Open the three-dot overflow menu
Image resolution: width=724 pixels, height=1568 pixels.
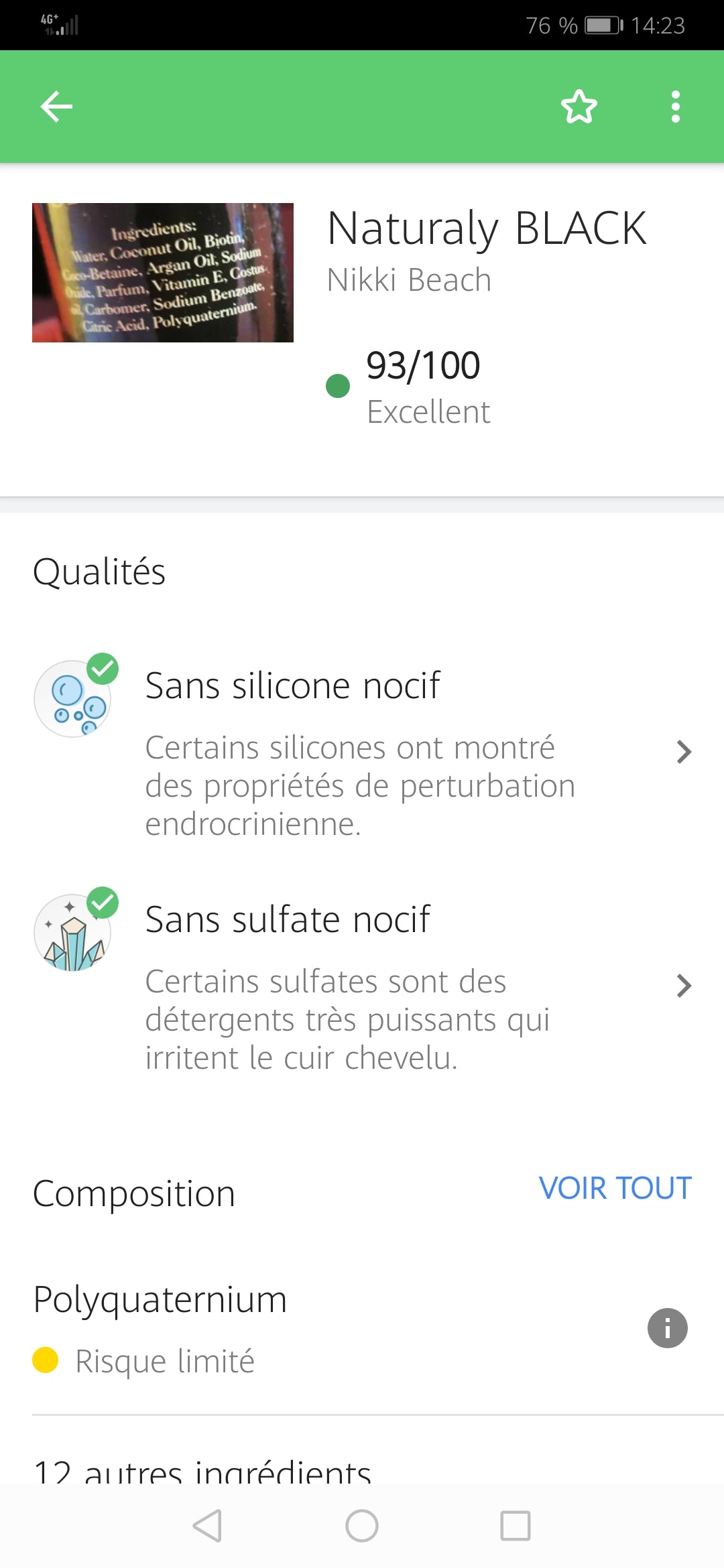(x=675, y=107)
